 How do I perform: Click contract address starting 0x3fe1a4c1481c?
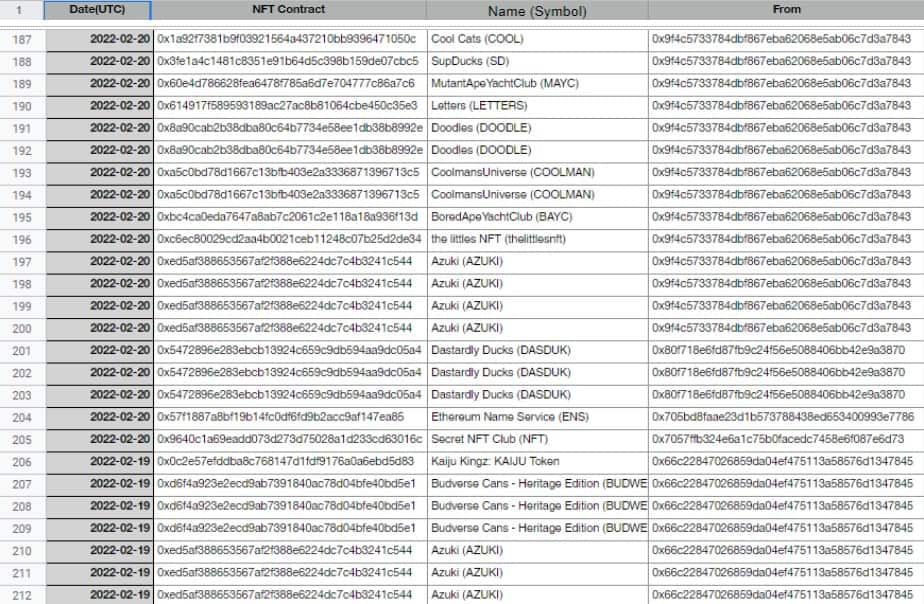click(x=289, y=61)
